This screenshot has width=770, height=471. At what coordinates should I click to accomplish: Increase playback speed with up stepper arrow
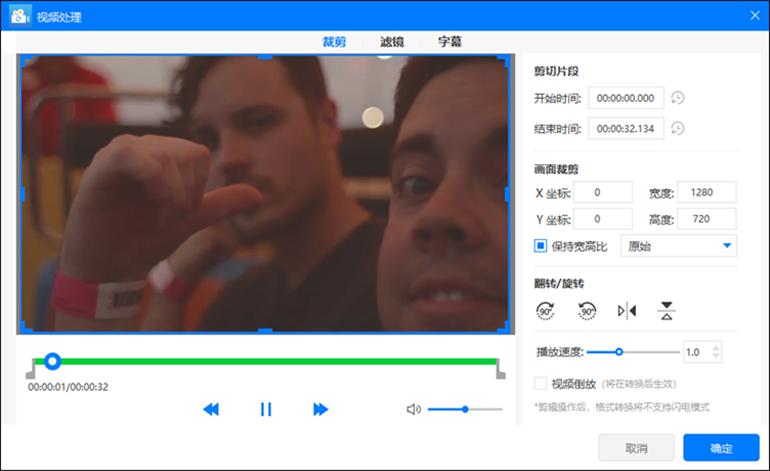[716, 347]
